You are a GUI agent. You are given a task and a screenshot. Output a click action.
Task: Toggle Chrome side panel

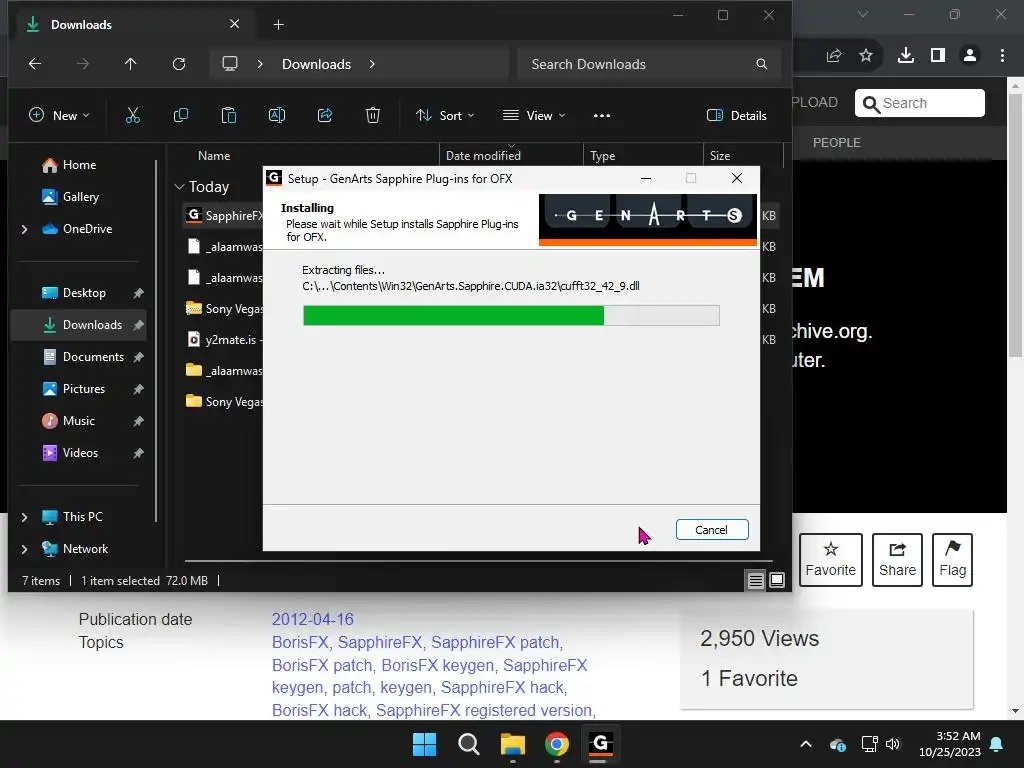coord(938,56)
